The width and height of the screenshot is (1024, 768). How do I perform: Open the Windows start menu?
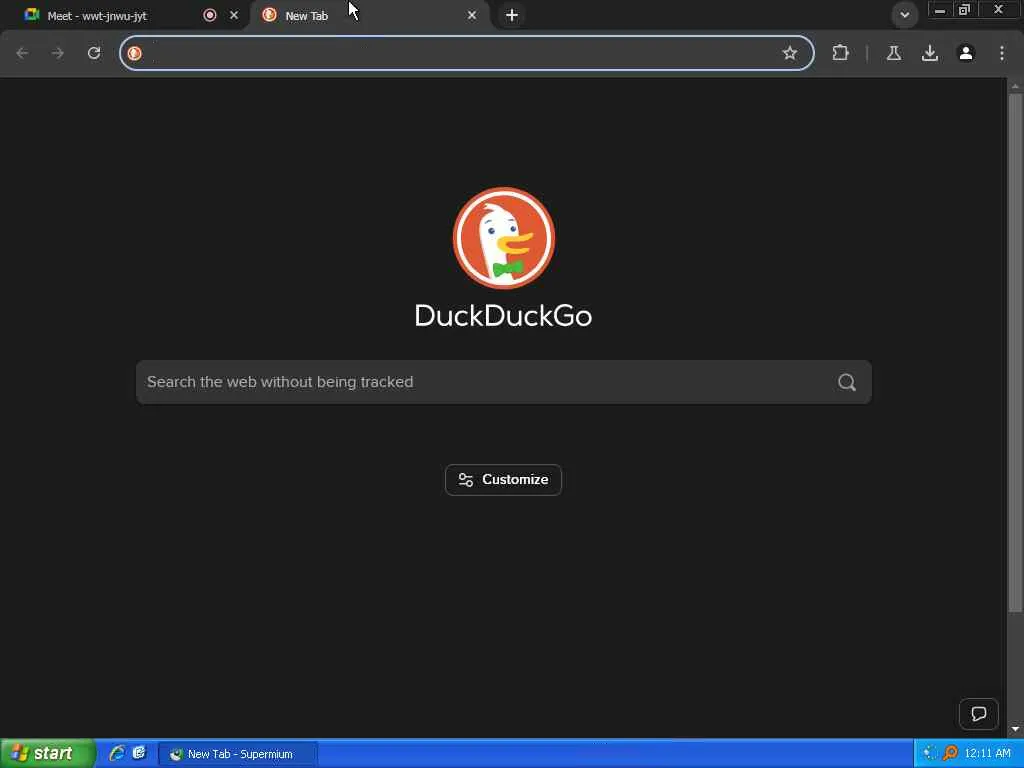pyautogui.click(x=48, y=754)
